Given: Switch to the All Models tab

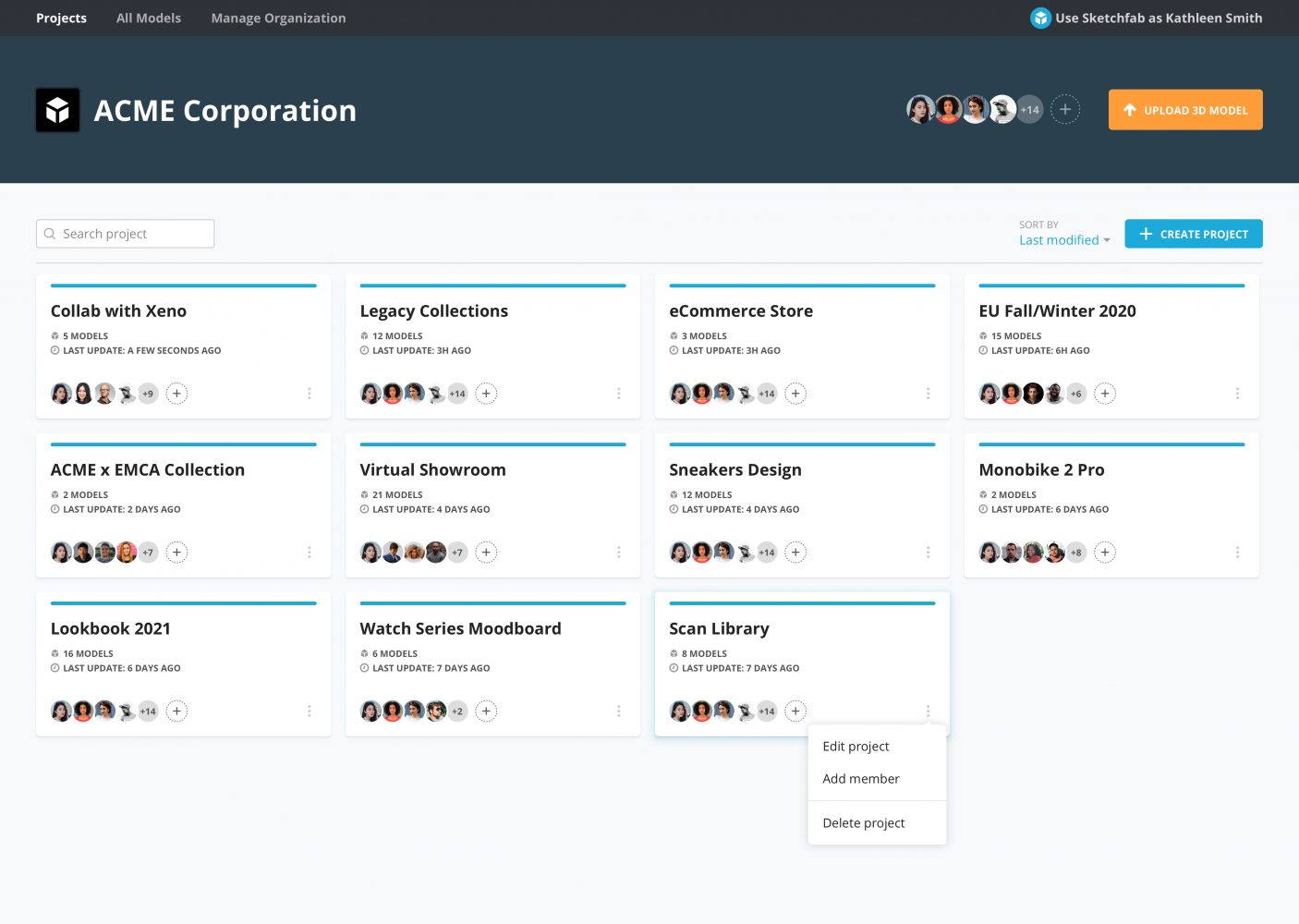Looking at the screenshot, I should (149, 18).
